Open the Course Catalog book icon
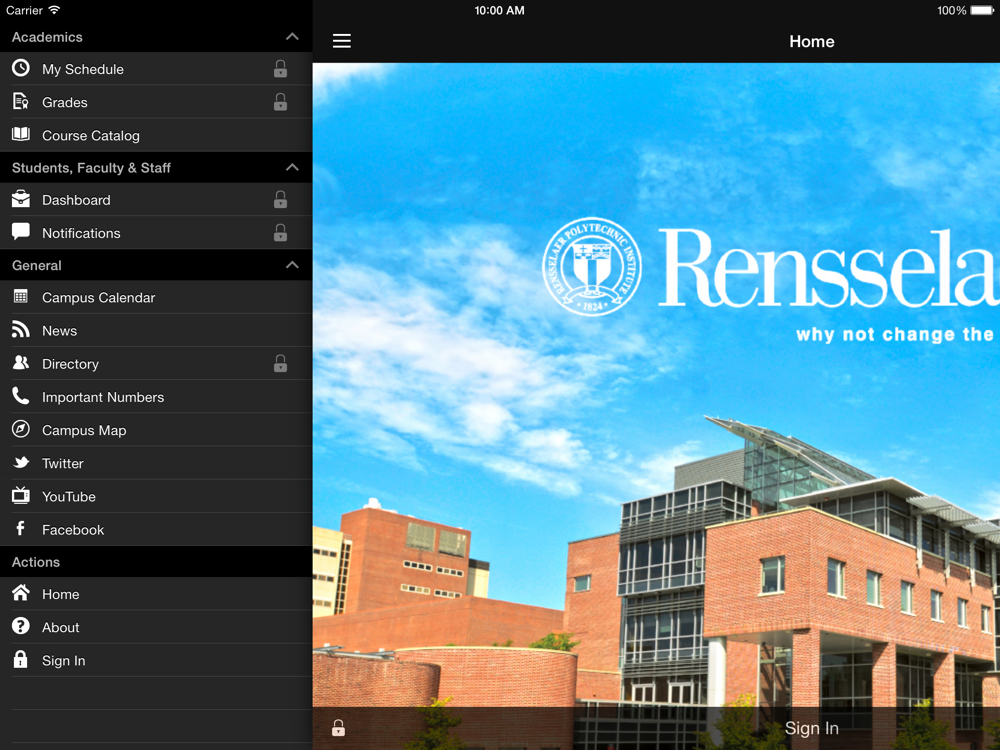This screenshot has height=750, width=1000. click(x=20, y=134)
